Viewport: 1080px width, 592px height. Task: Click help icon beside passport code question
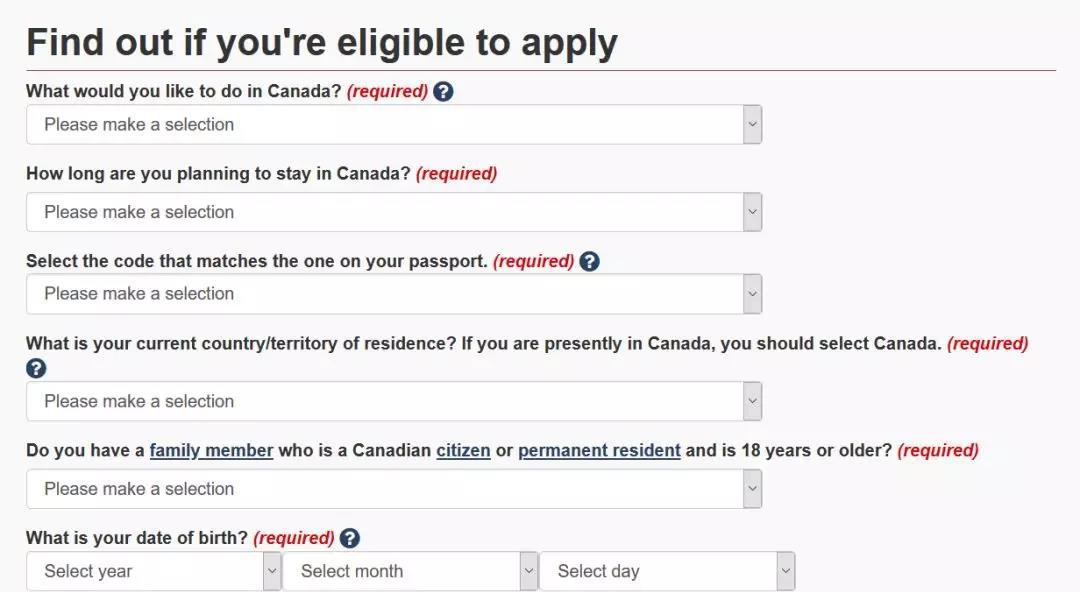(590, 261)
